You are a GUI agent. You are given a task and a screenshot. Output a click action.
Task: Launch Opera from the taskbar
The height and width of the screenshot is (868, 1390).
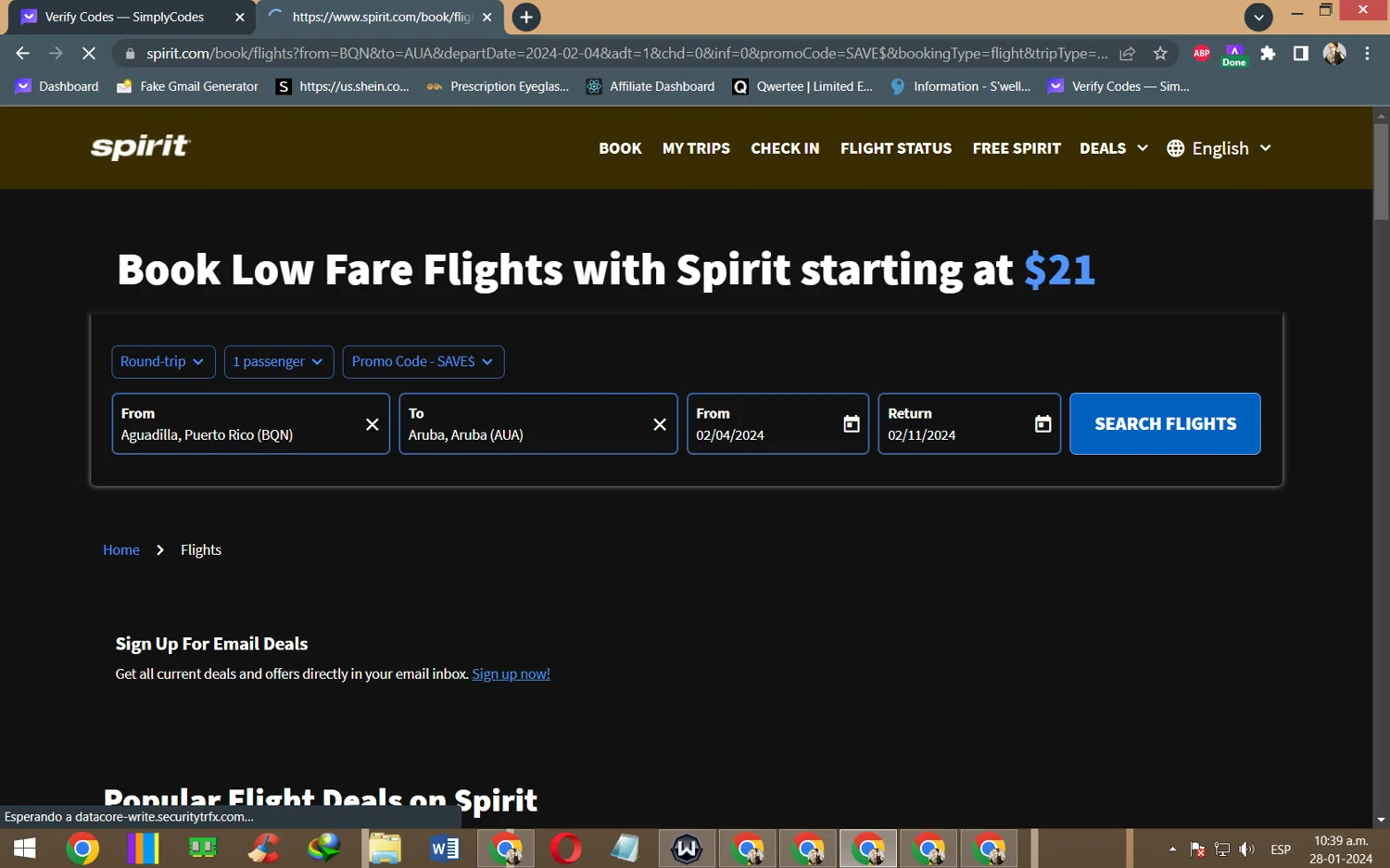[565, 849]
